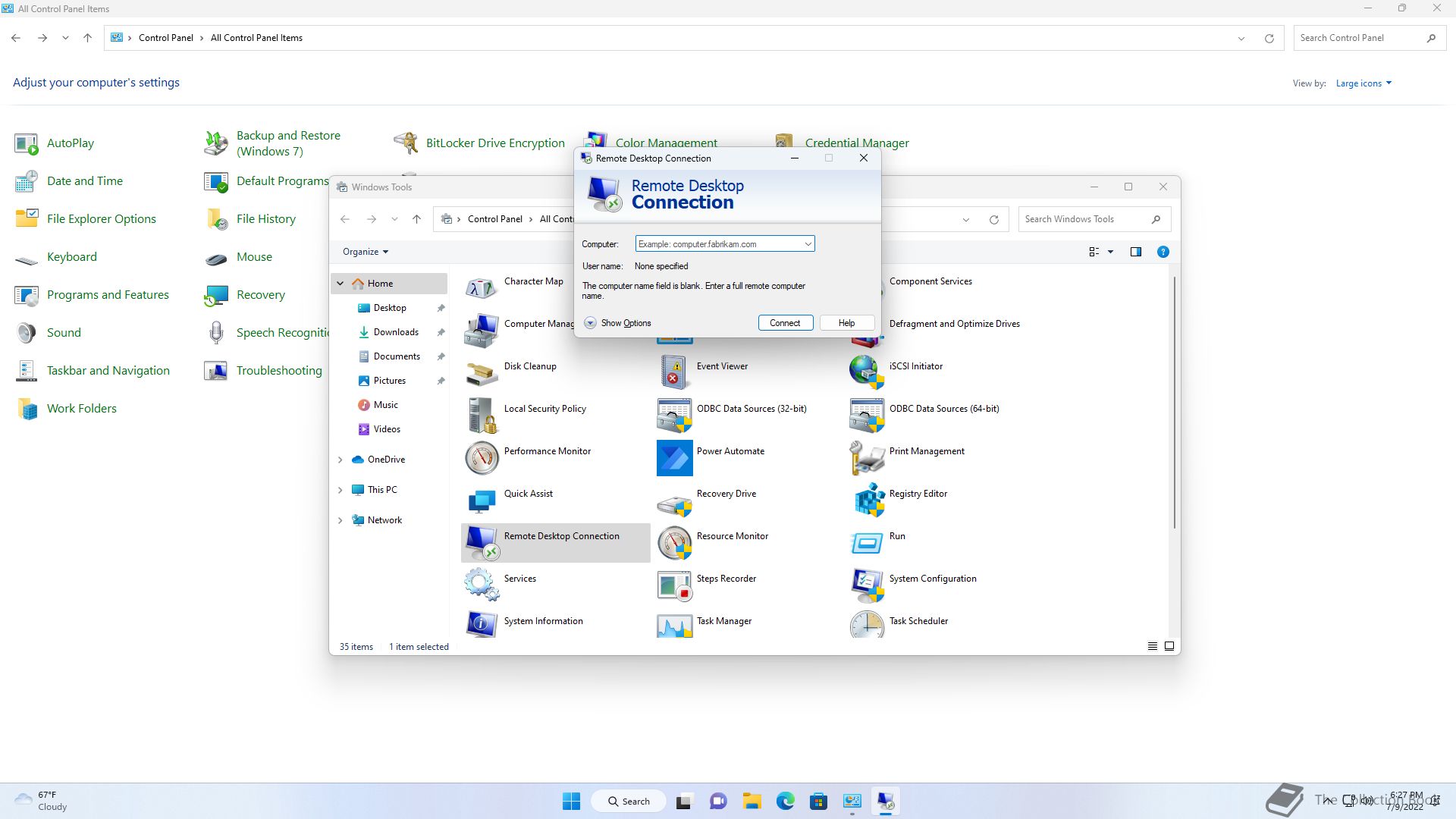Launch Power Automate icon
The image size is (1456, 819).
674,458
